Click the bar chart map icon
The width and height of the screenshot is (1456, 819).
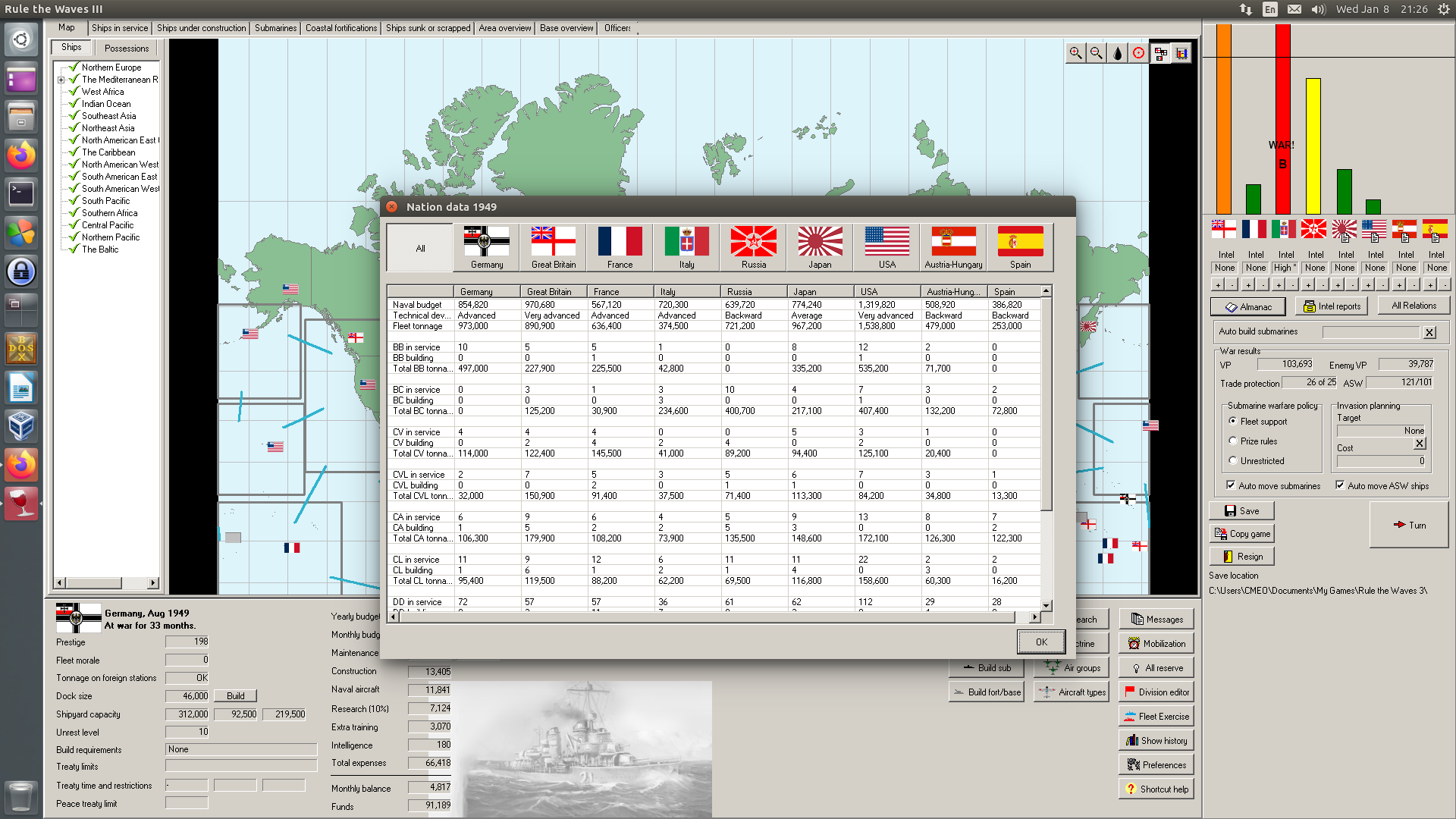(1181, 53)
